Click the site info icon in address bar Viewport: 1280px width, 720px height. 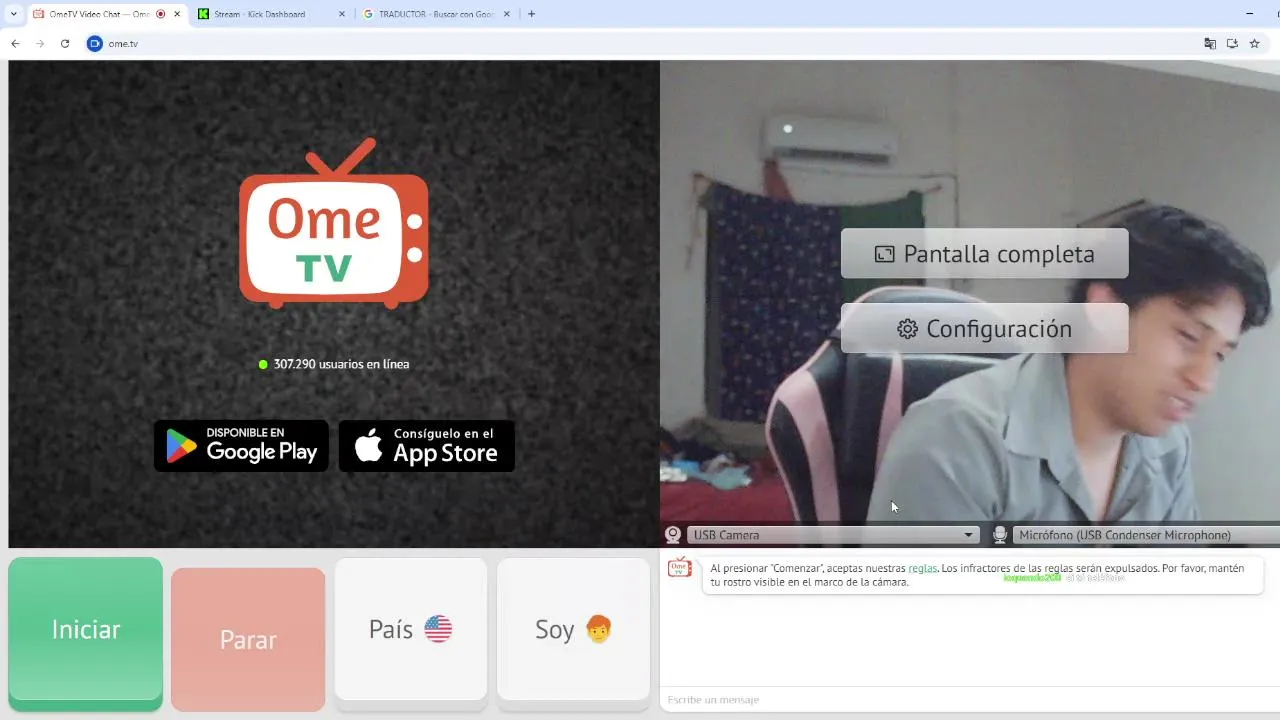click(x=95, y=44)
